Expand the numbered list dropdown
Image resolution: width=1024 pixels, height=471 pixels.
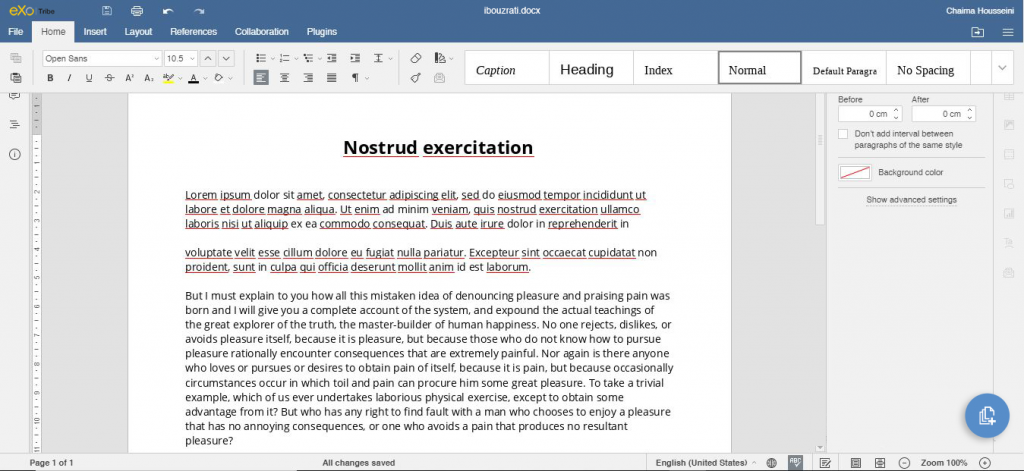tap(296, 59)
